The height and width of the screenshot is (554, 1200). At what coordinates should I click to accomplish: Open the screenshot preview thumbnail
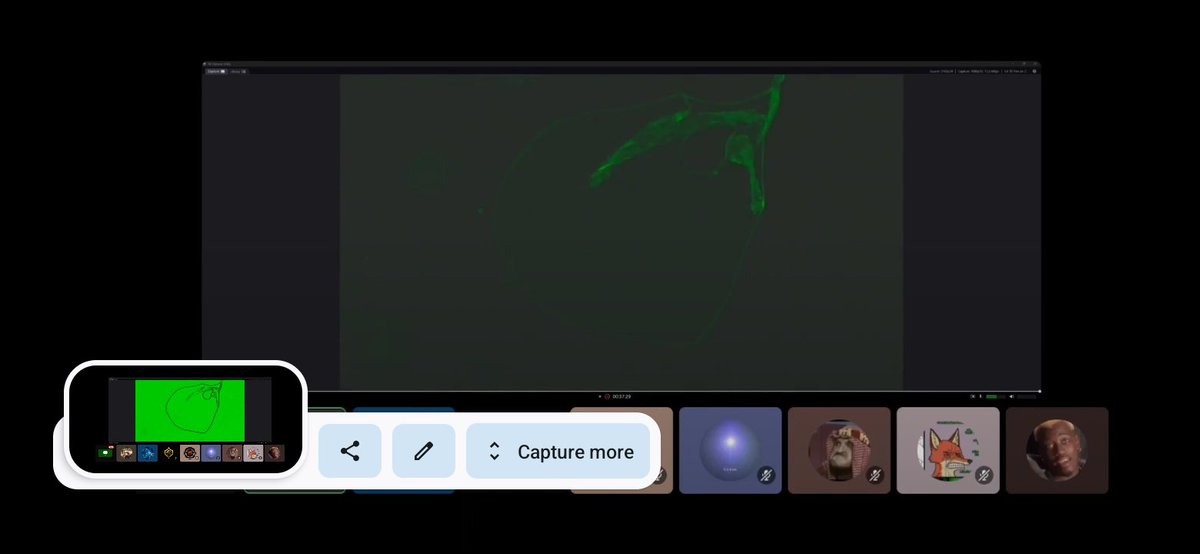click(185, 417)
